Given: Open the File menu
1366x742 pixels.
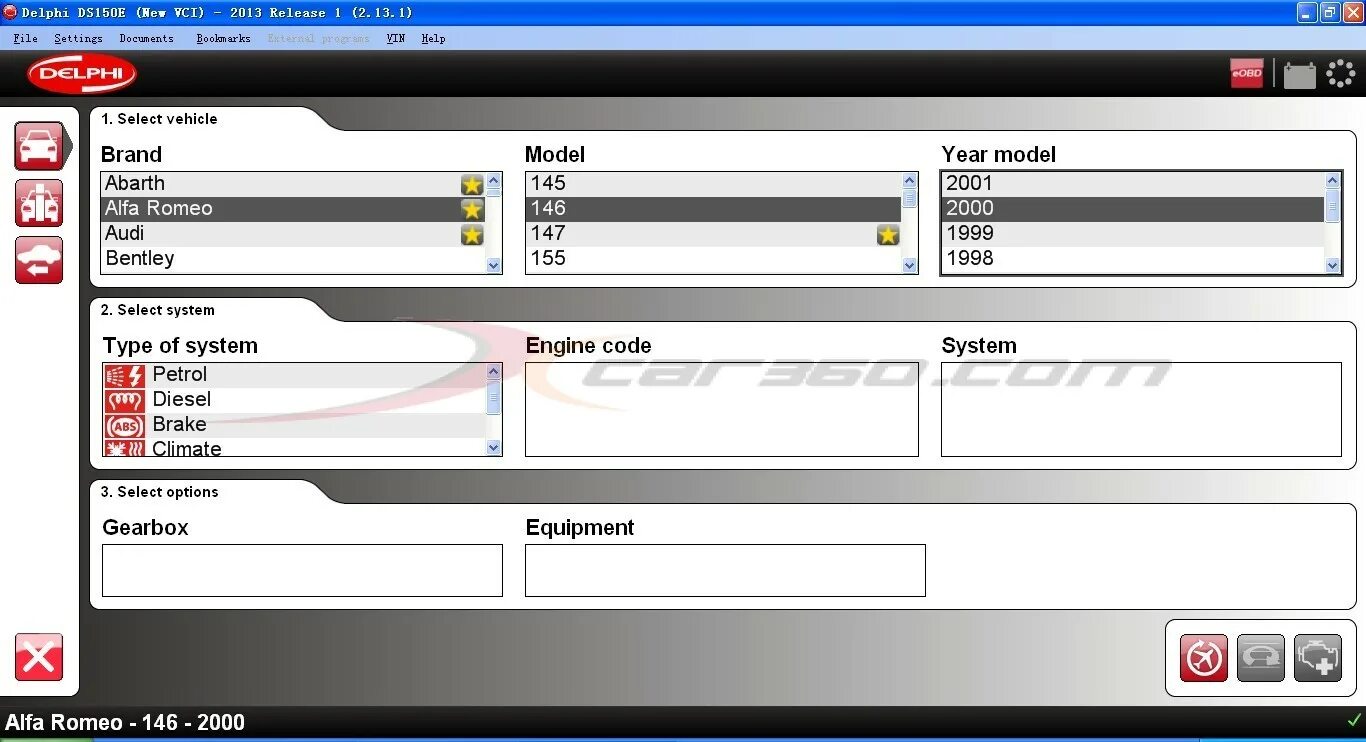Looking at the screenshot, I should tap(26, 38).
